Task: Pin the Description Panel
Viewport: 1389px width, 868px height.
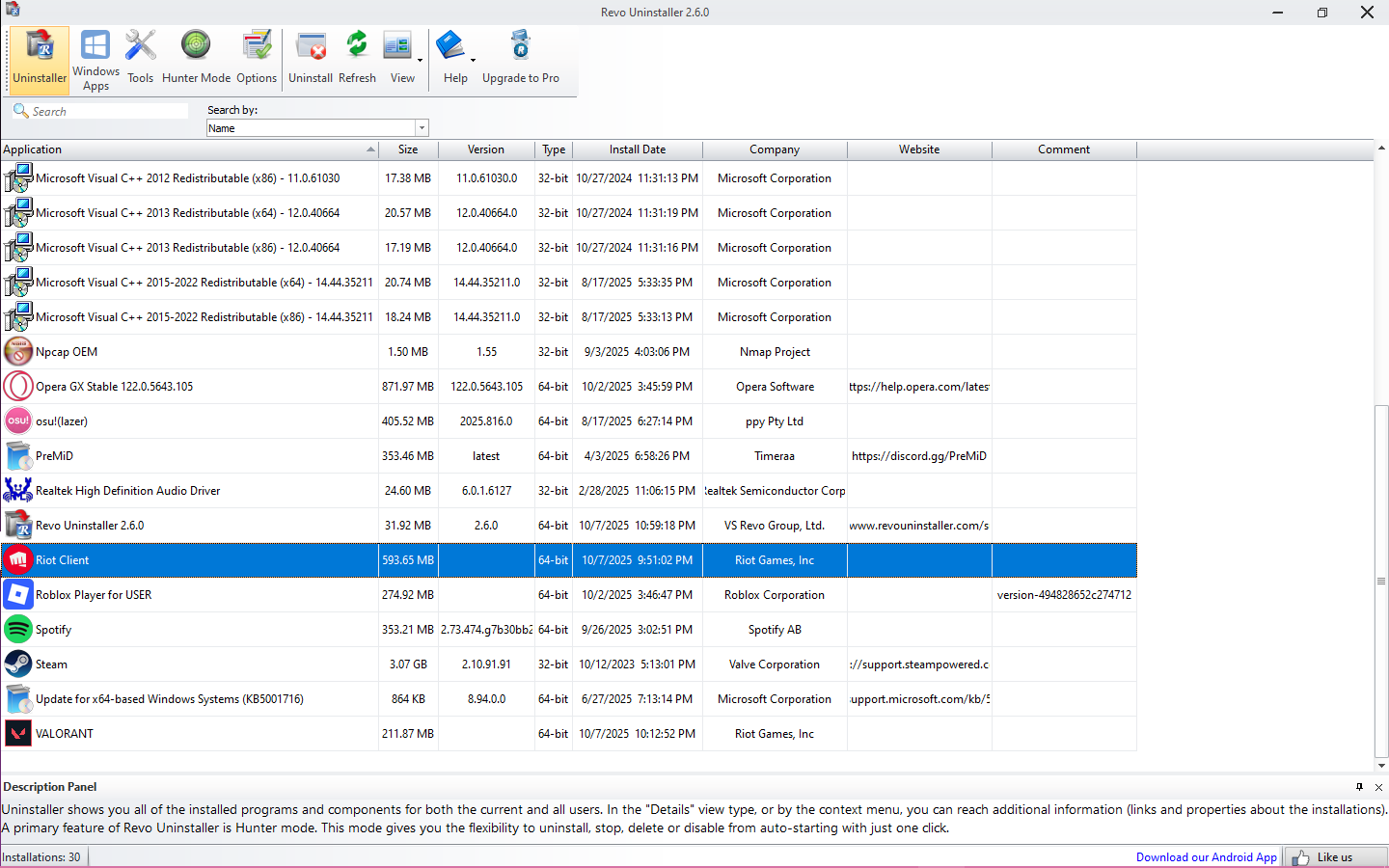Action: point(1360,787)
